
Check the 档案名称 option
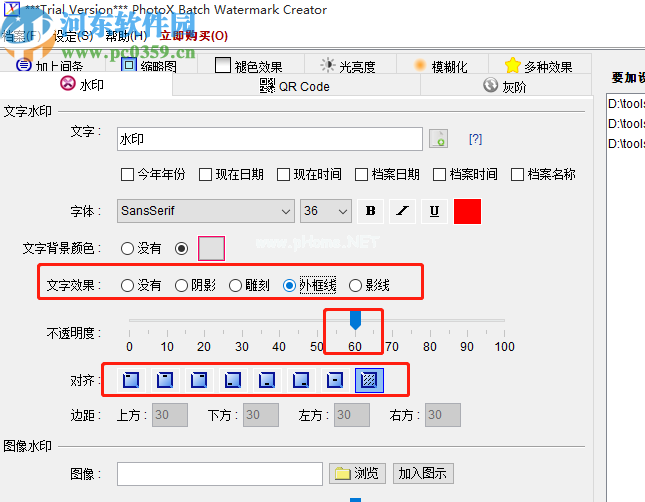click(x=518, y=175)
